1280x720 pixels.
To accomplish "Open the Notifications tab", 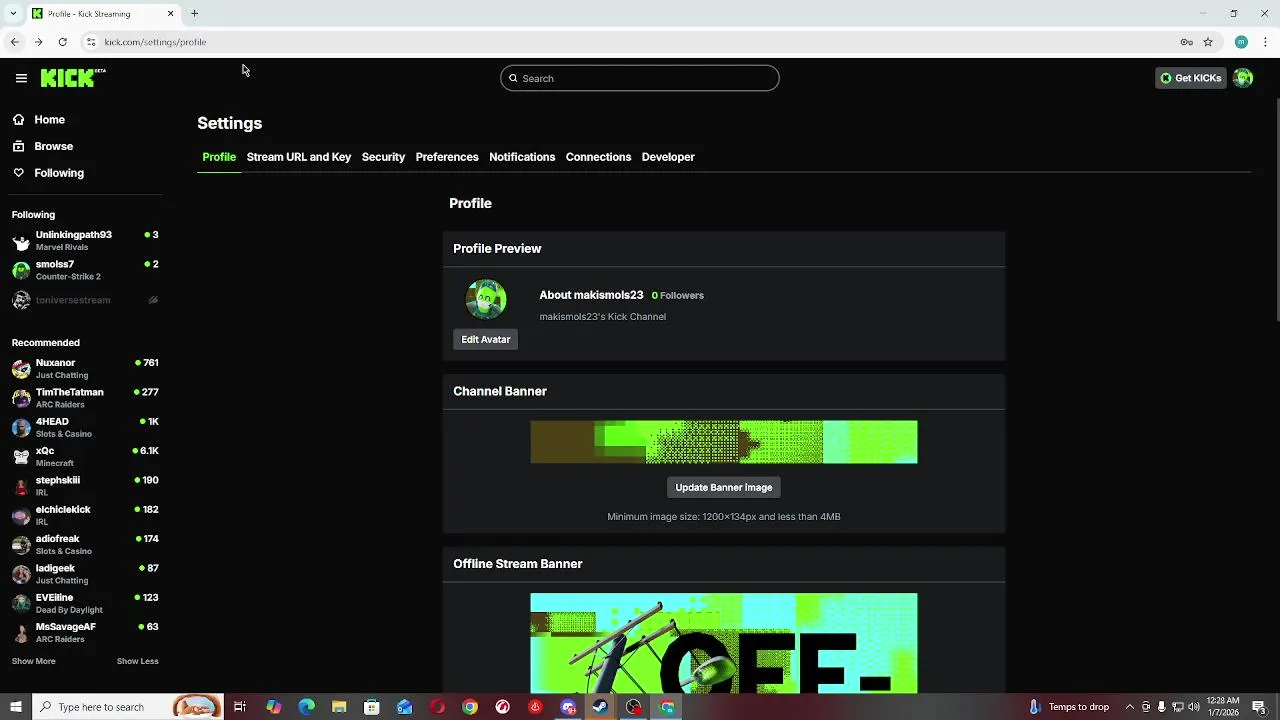I will click(x=522, y=157).
